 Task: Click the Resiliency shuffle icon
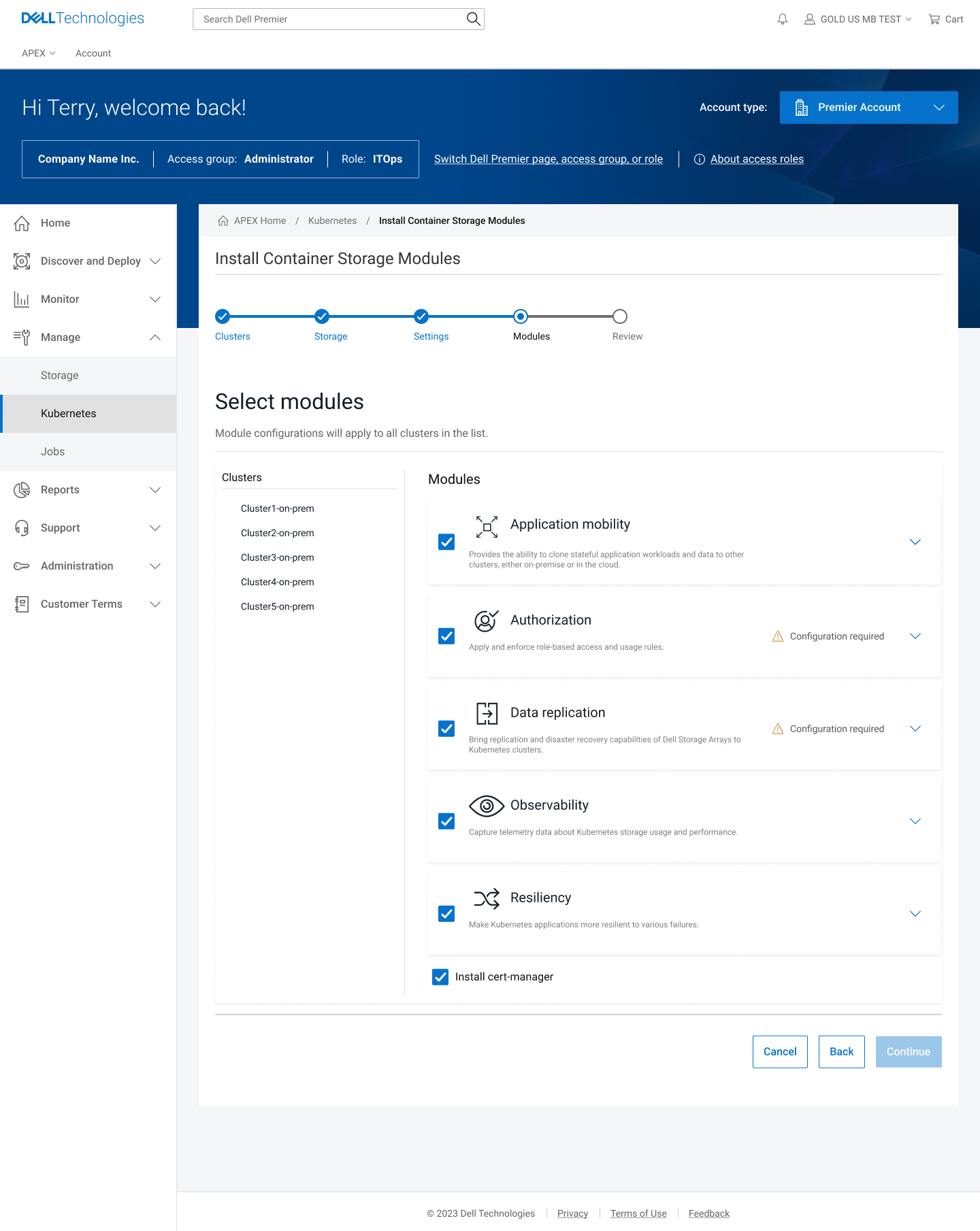coord(487,898)
